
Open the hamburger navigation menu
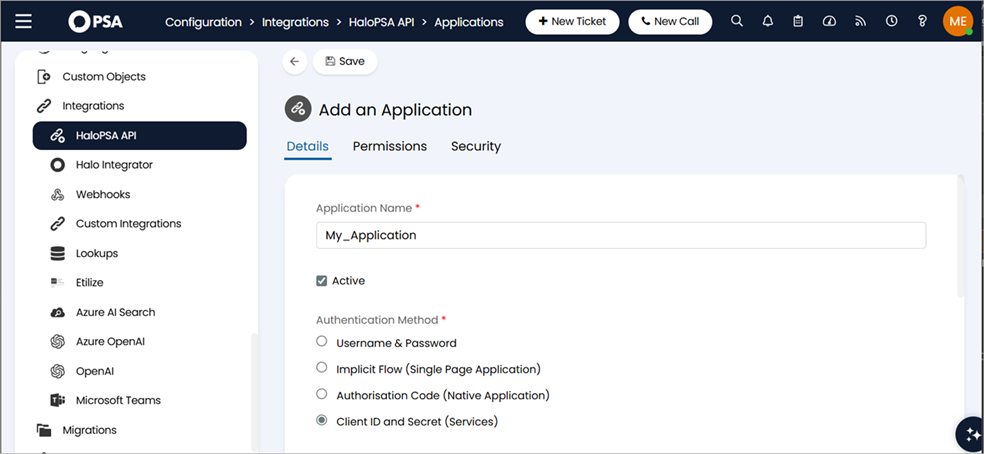[24, 21]
